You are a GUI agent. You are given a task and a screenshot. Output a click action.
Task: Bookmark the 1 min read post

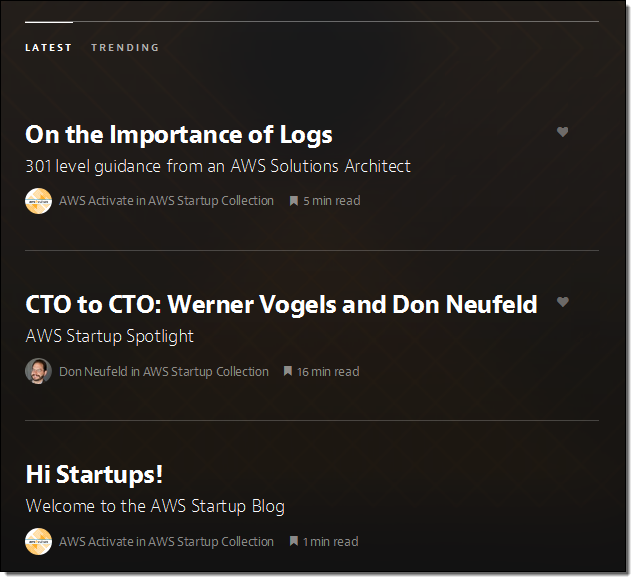tap(294, 541)
